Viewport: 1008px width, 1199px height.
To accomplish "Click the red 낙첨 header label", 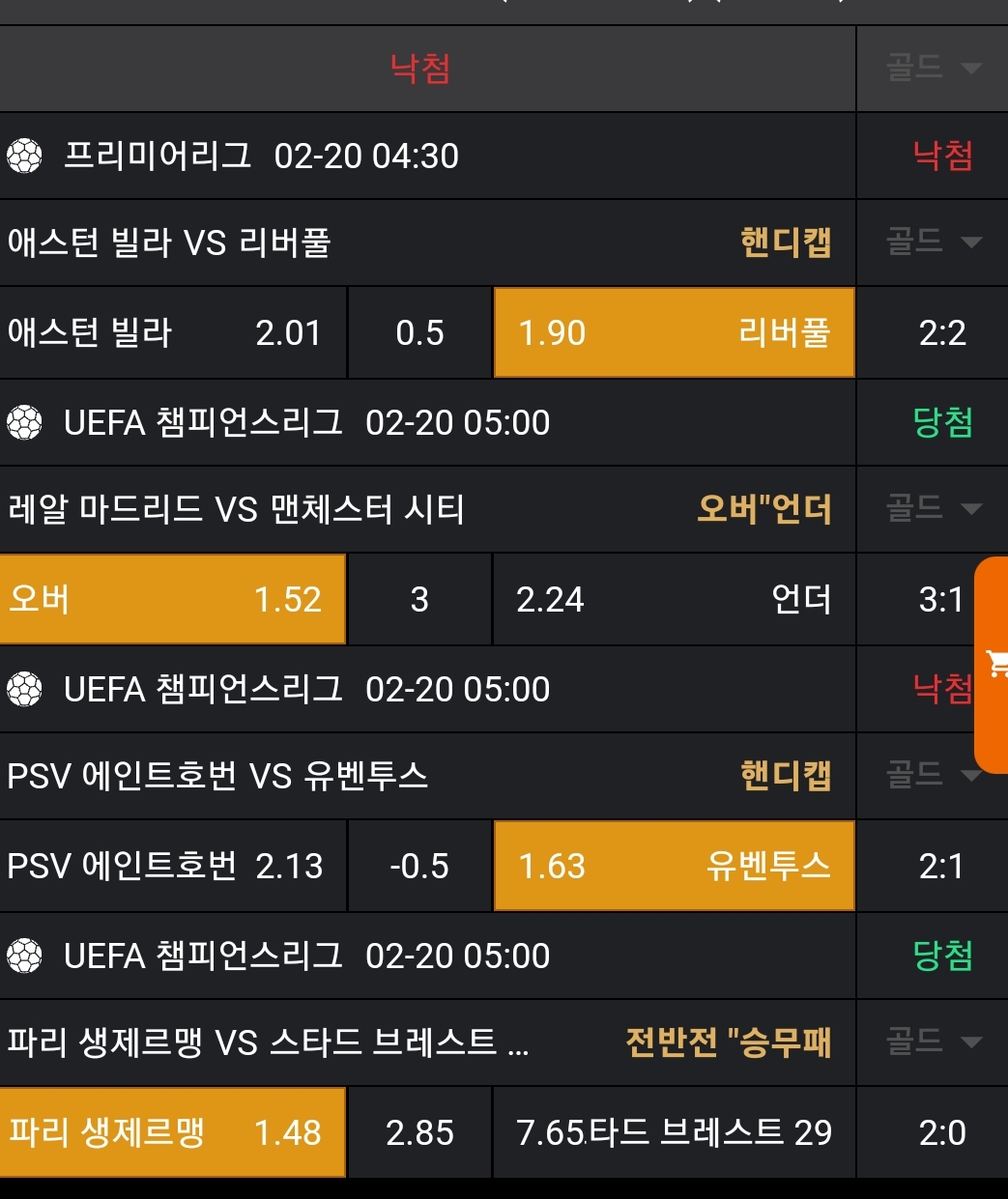I will [420, 69].
